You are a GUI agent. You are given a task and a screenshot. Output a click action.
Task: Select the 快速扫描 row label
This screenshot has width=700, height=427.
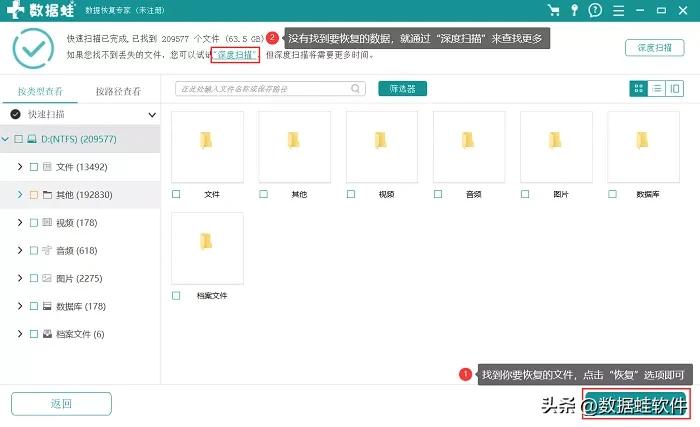[46, 114]
